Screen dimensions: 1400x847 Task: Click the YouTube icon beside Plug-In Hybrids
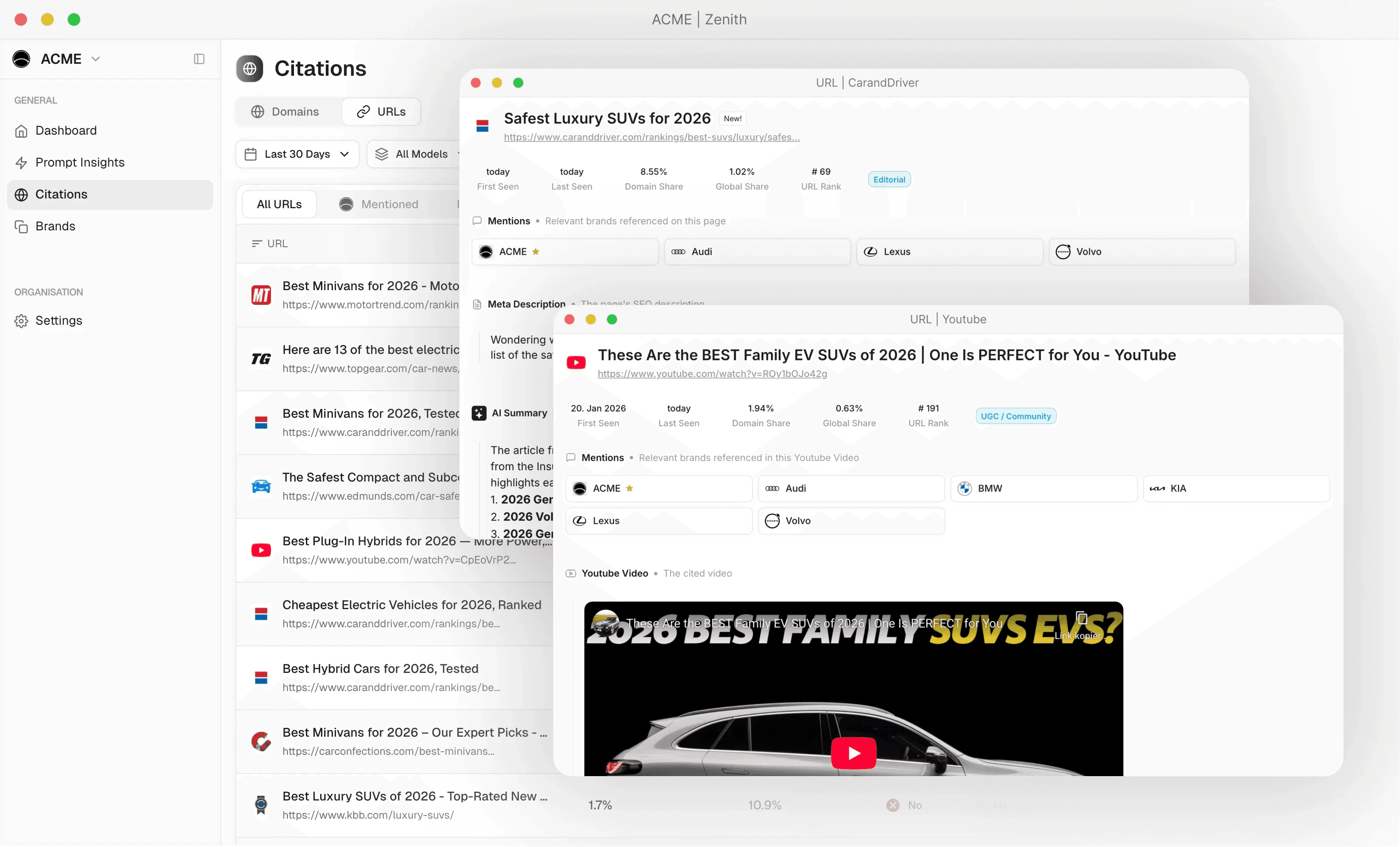261,550
